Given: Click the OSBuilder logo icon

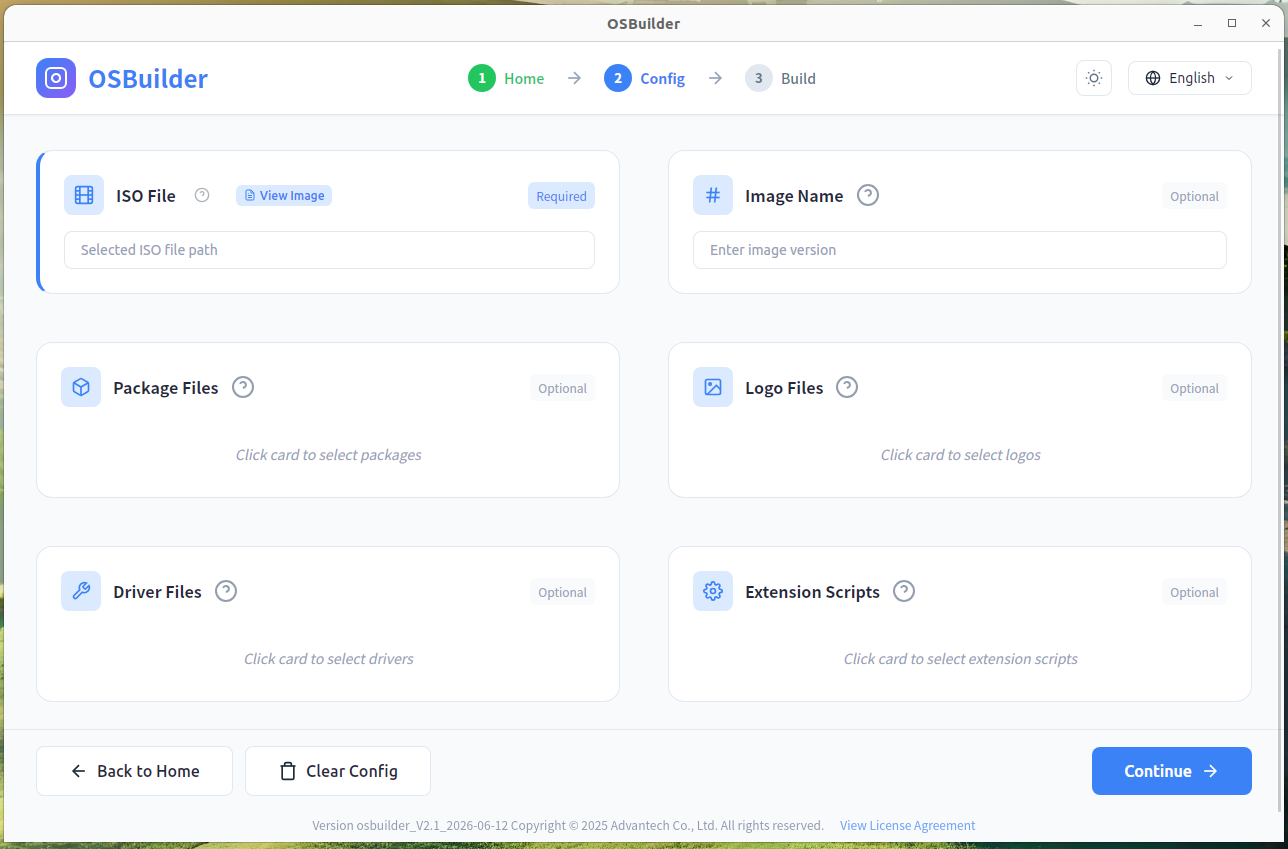Looking at the screenshot, I should click(56, 78).
